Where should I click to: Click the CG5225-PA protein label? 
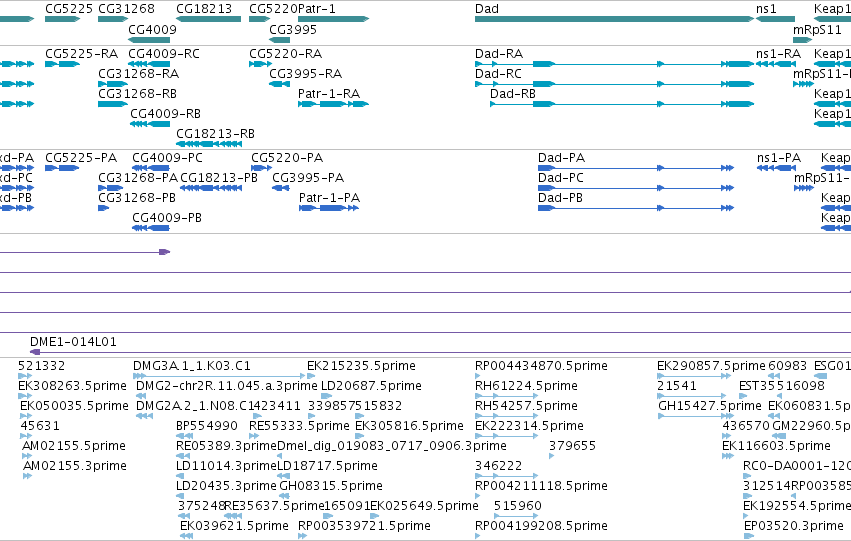point(81,158)
